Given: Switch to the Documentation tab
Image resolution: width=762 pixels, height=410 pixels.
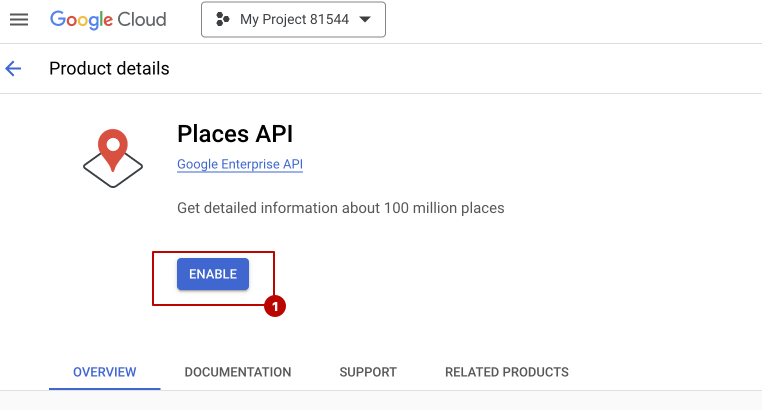Looking at the screenshot, I should 238,372.
